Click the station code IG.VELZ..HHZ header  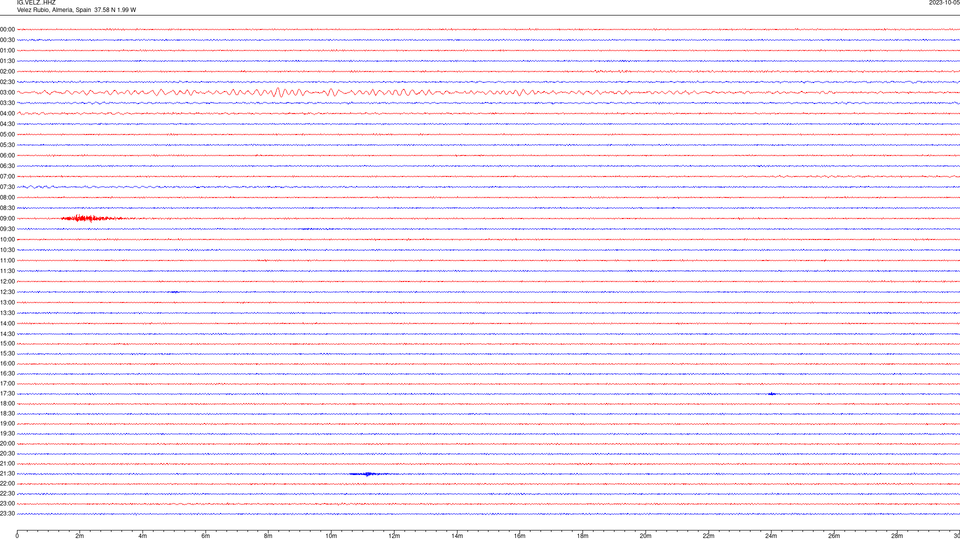point(36,2)
